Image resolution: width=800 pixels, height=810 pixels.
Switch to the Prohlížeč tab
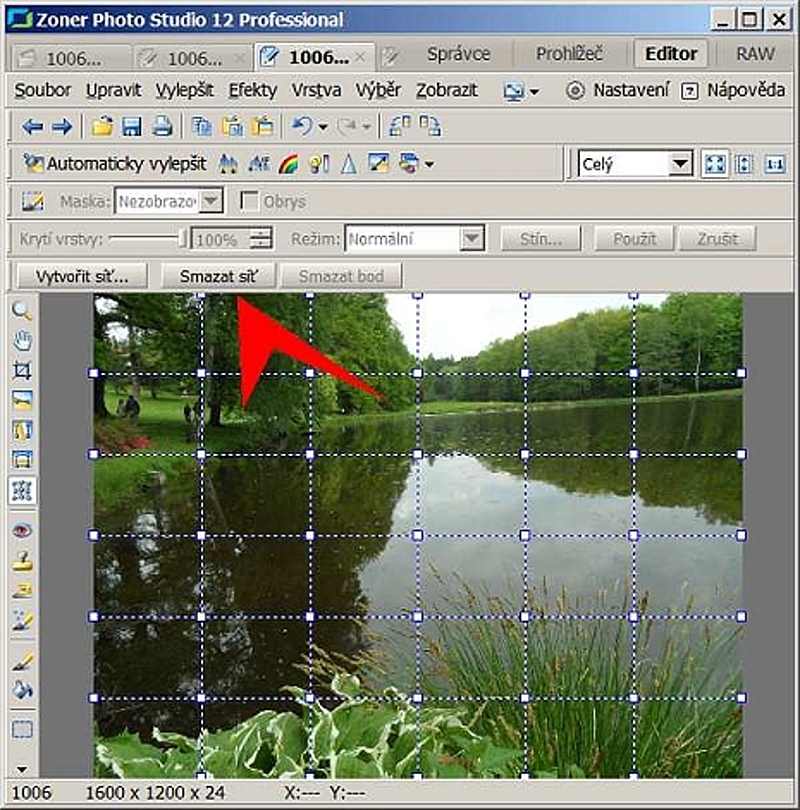[x=570, y=54]
